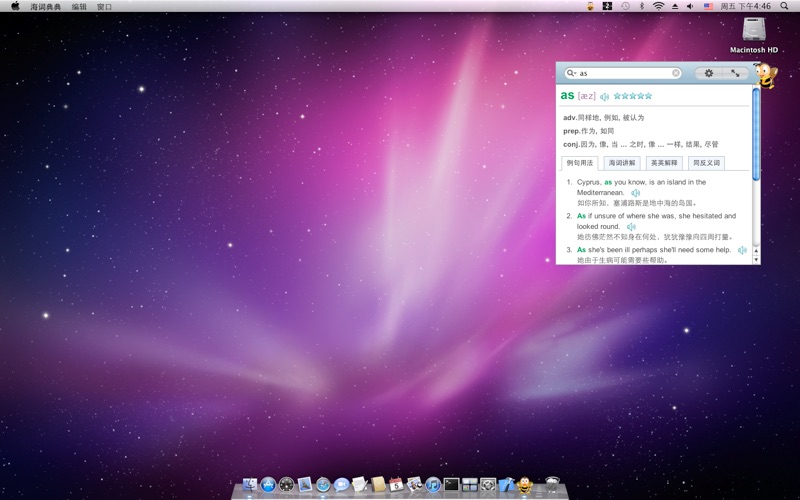Click the adv. definition line

tap(604, 118)
